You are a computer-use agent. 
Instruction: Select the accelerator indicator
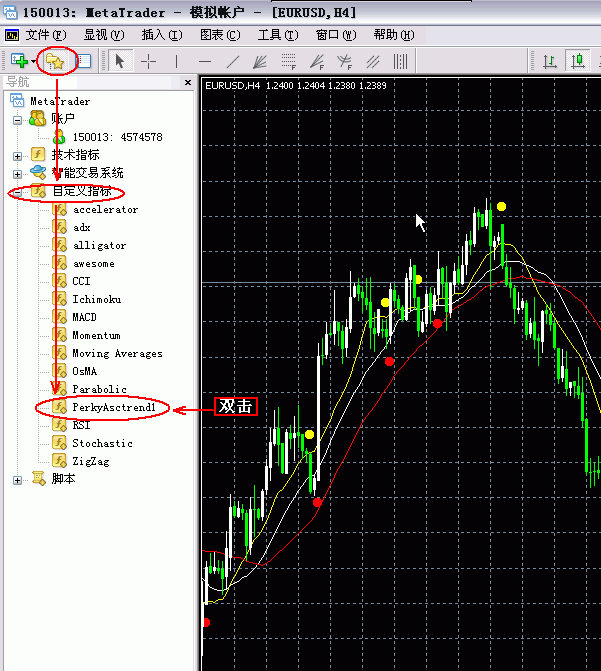(105, 209)
